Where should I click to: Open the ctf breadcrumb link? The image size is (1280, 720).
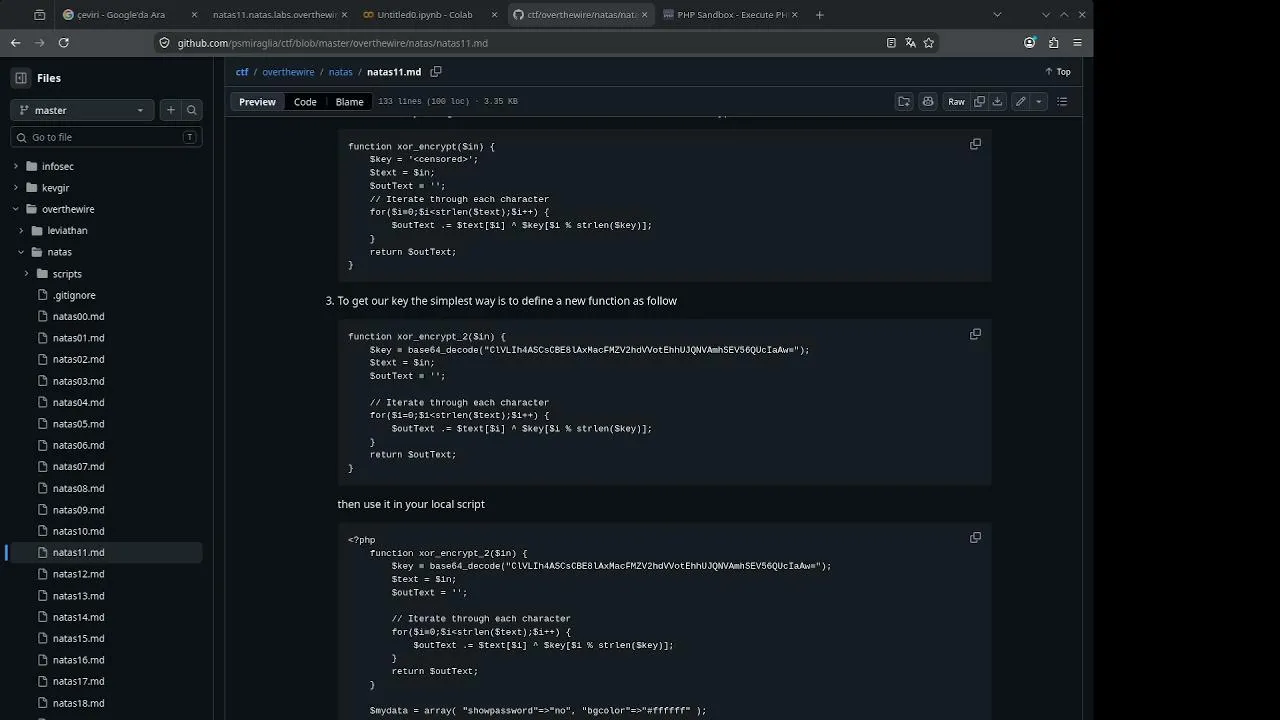coord(242,72)
